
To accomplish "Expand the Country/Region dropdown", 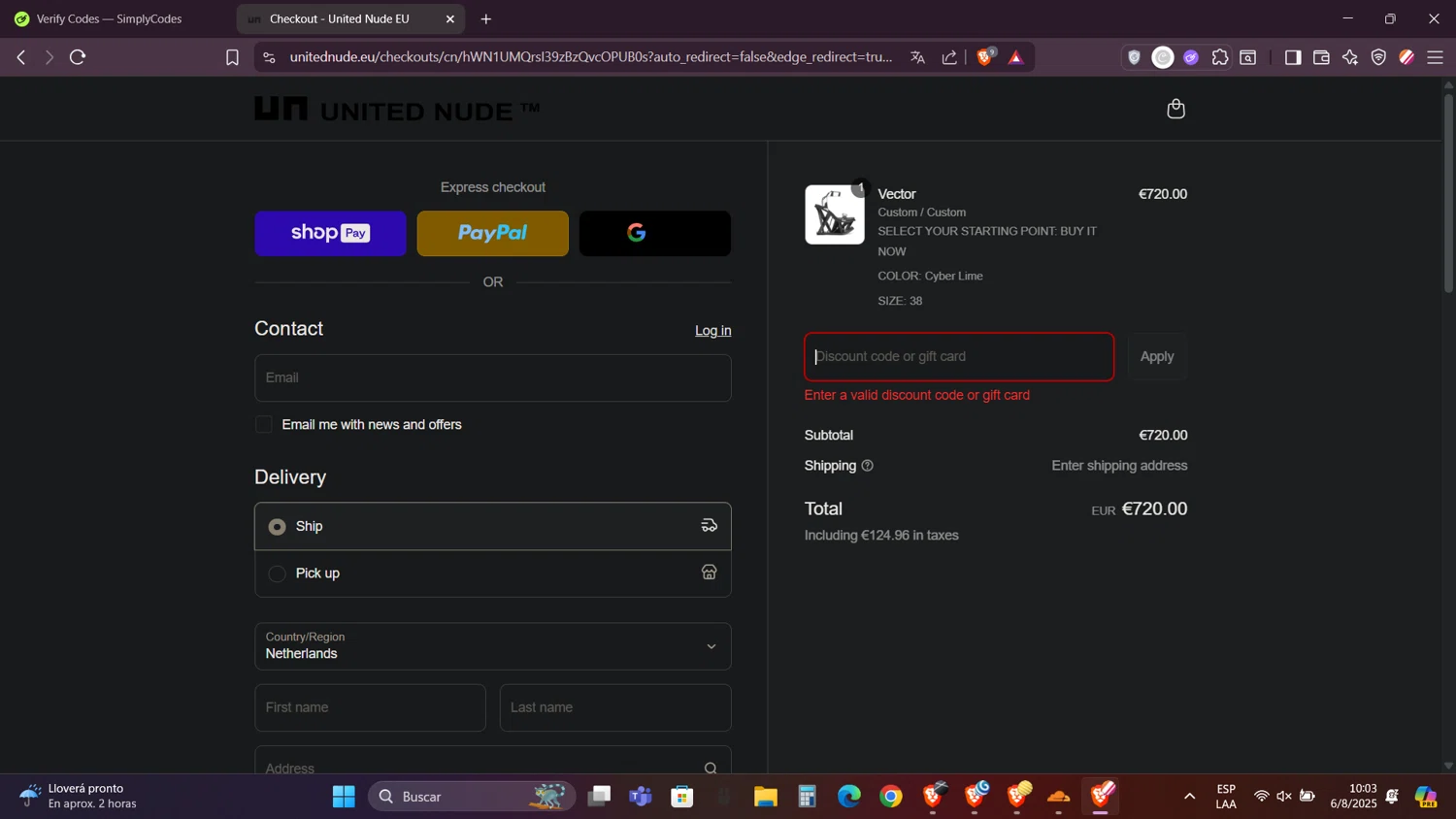I will click(492, 646).
